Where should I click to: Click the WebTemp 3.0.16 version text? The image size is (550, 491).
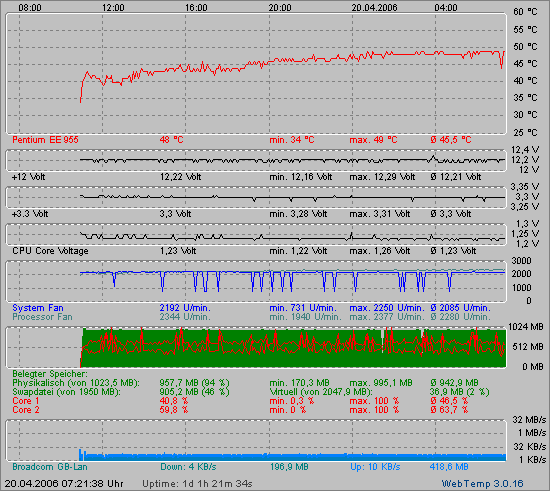(x=482, y=484)
